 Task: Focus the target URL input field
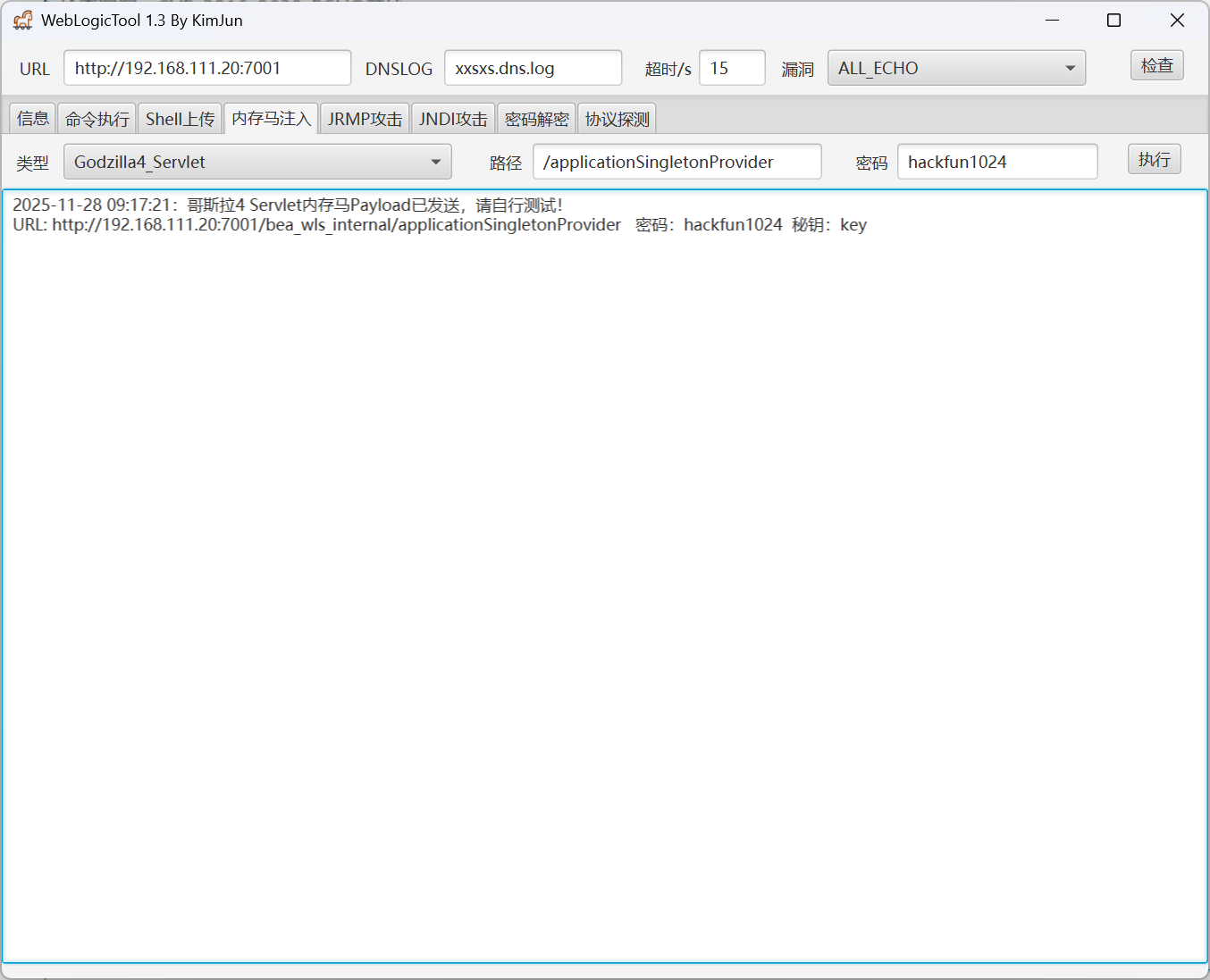tap(207, 68)
